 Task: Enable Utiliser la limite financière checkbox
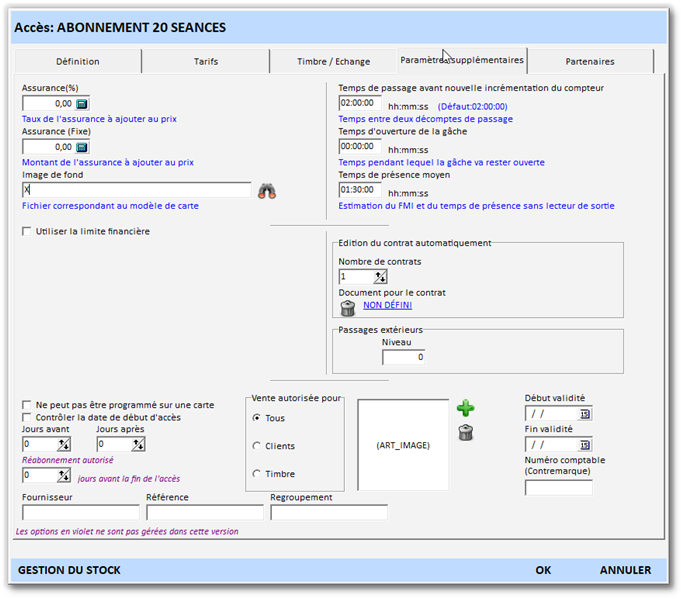pos(27,232)
